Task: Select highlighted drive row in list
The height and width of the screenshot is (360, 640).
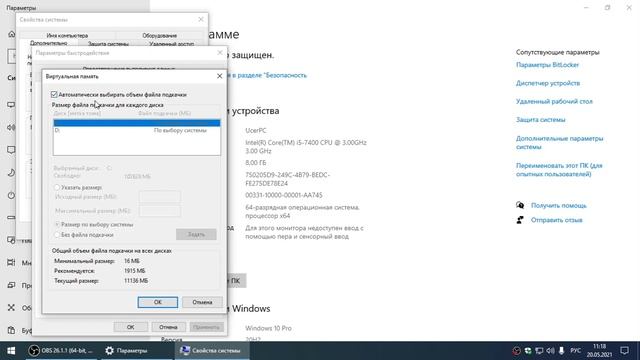Action: tap(137, 123)
